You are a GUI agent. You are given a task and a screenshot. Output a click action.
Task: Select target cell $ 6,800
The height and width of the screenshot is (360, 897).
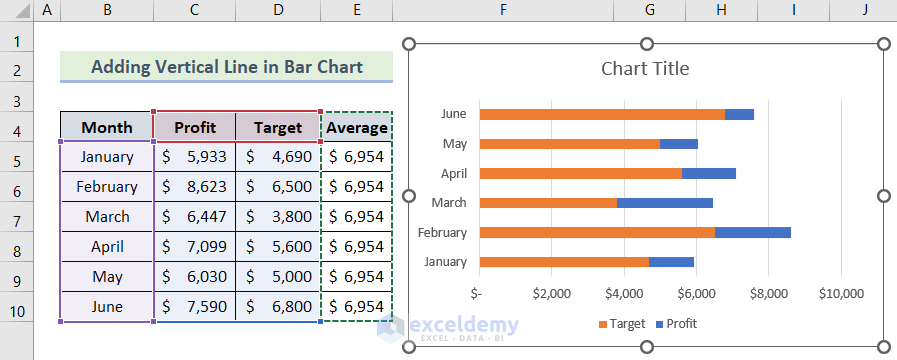[278, 306]
